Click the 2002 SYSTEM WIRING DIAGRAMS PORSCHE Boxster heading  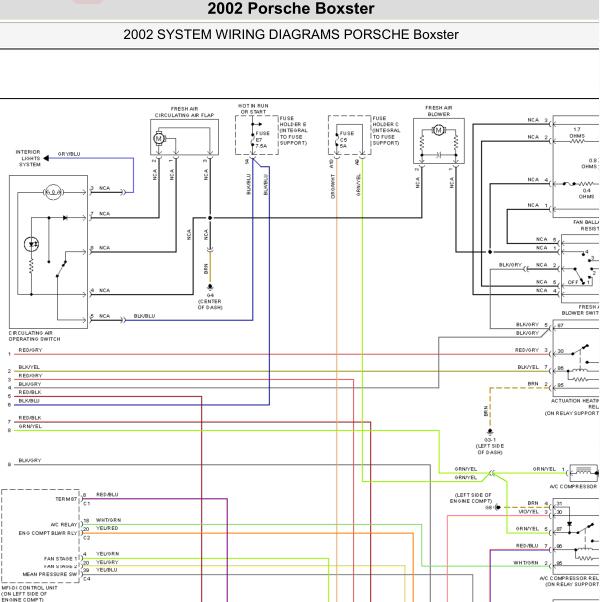pos(291,35)
